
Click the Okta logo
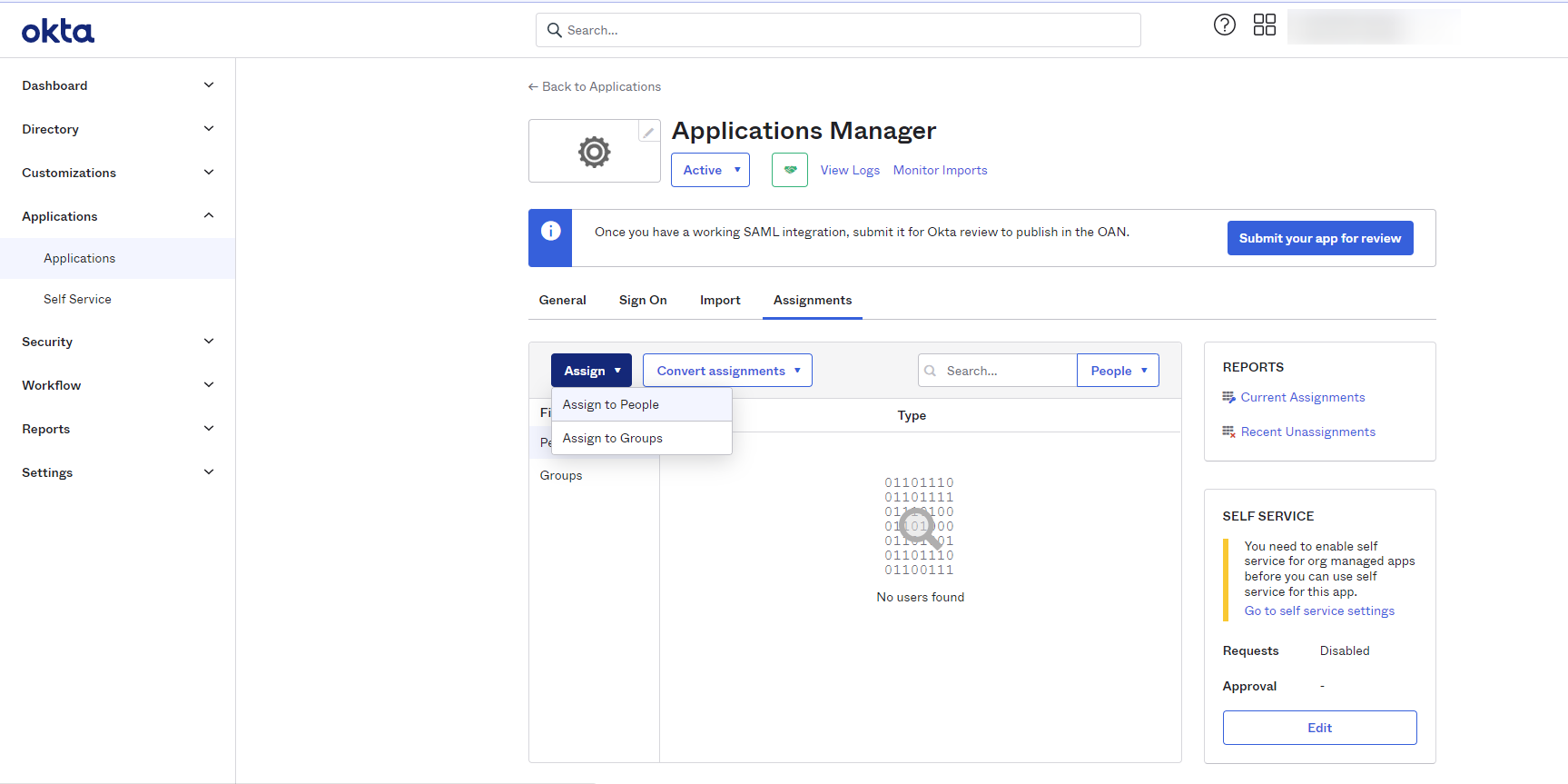click(58, 32)
